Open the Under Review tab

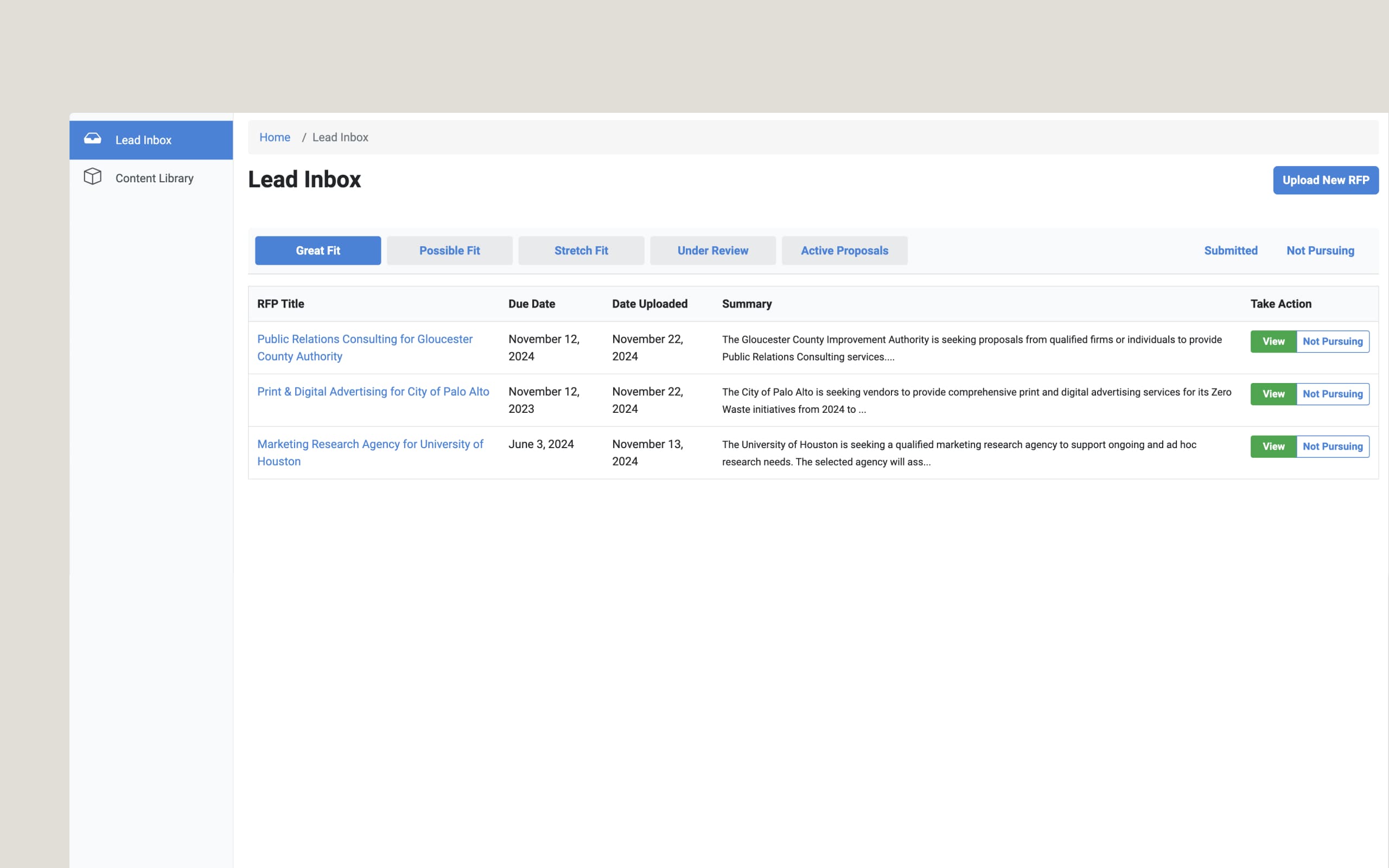point(712,251)
